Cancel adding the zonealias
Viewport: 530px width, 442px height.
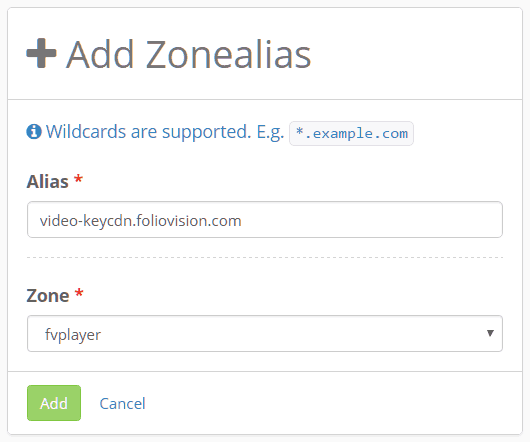[x=122, y=403]
